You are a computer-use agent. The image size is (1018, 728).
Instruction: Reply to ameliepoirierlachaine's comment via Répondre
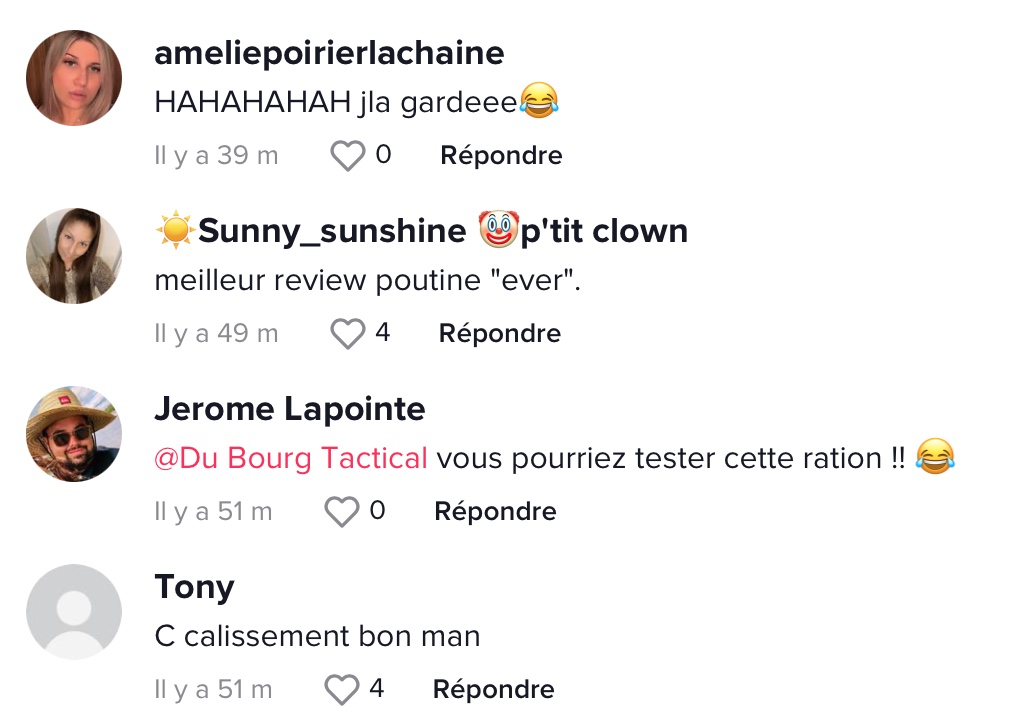(501, 156)
